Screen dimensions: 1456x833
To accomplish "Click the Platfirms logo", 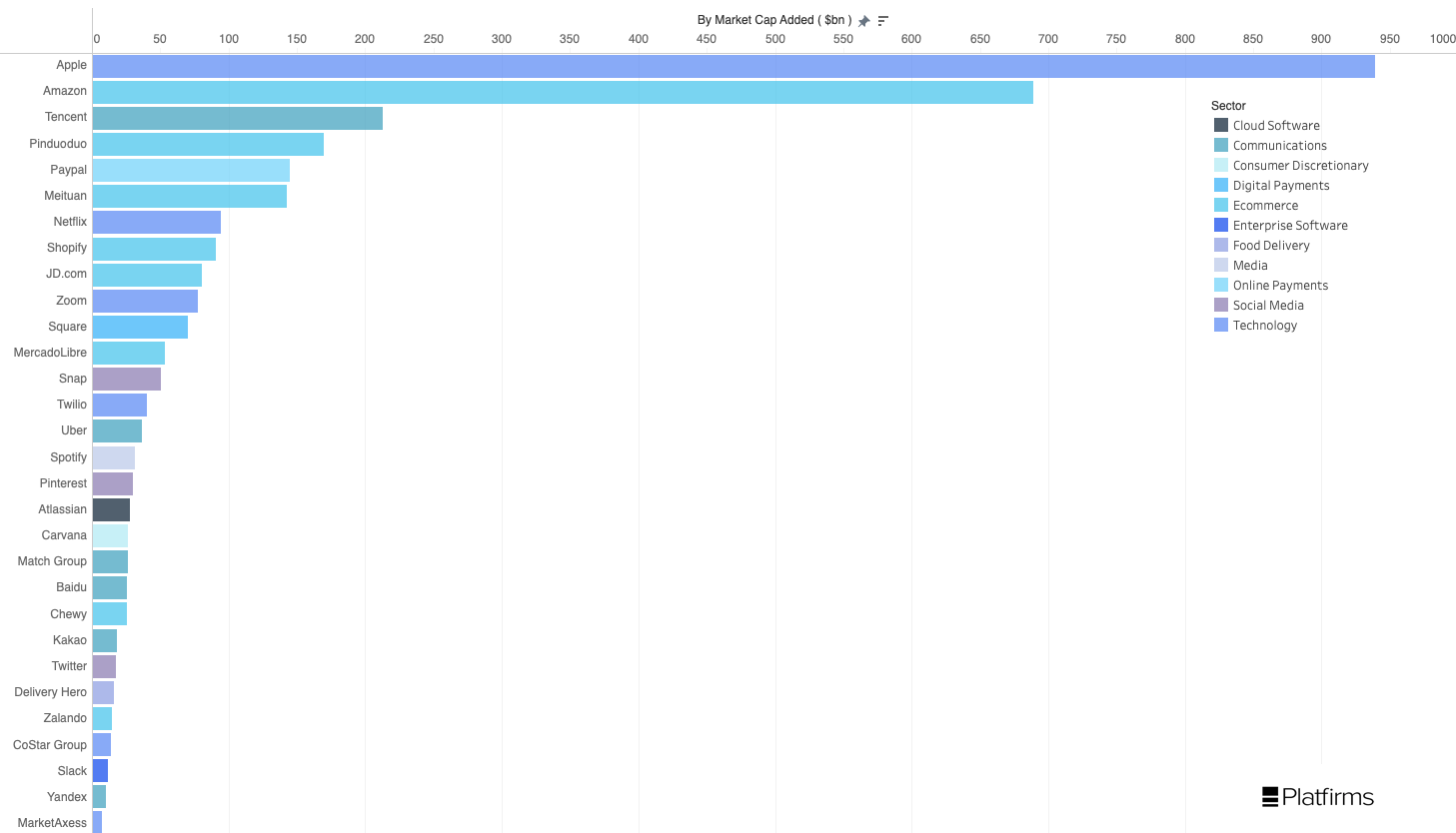I will point(1318,797).
